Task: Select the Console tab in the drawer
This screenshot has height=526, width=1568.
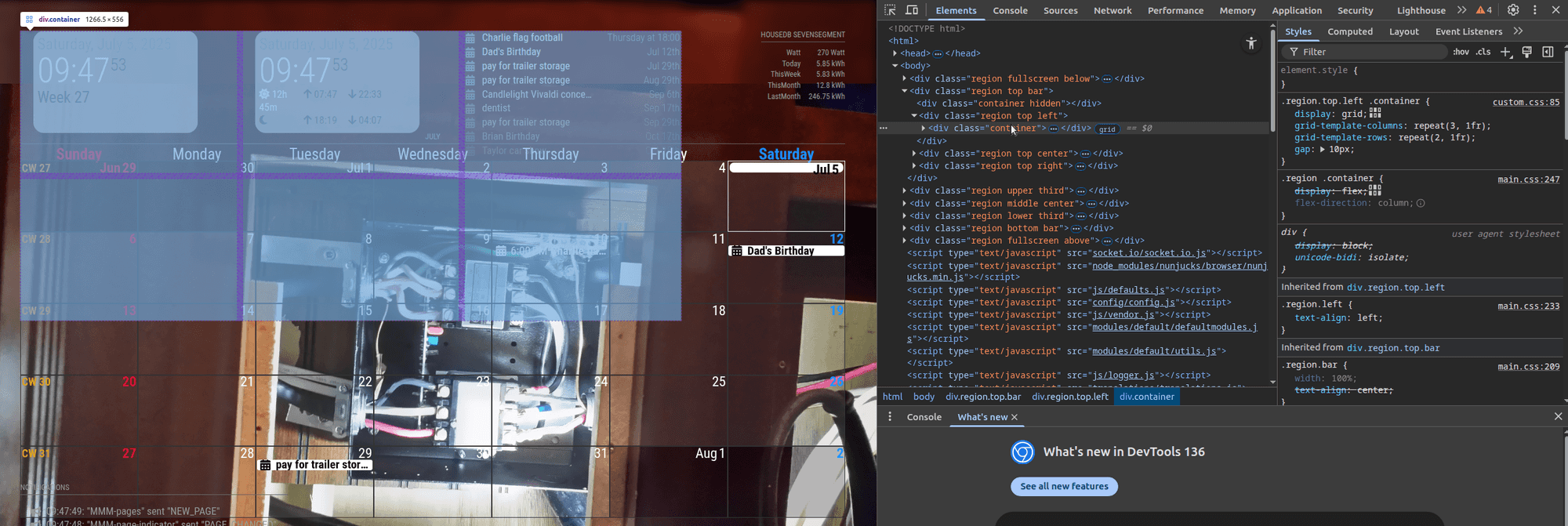Action: 924,417
